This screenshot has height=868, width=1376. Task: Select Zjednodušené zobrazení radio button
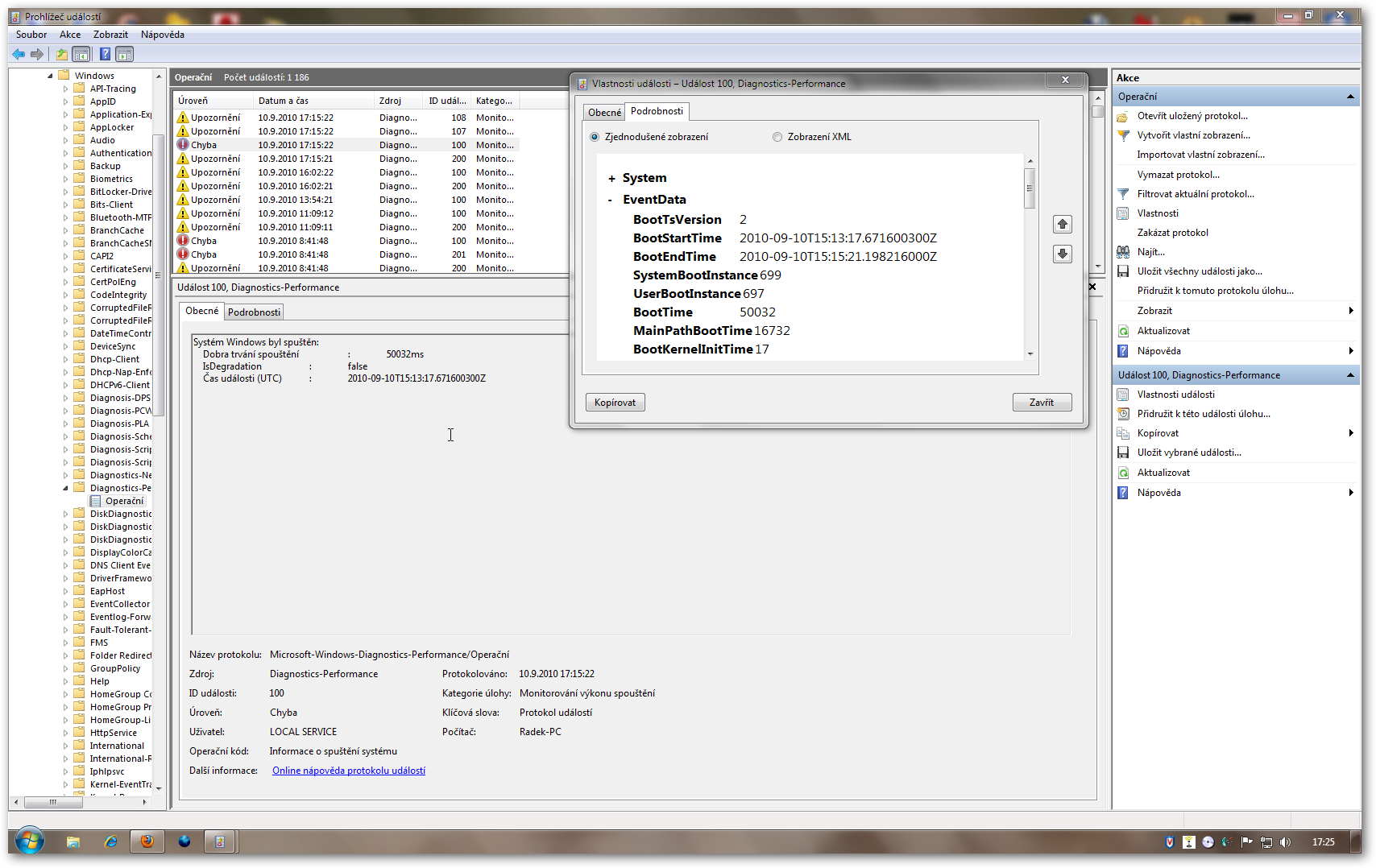click(595, 137)
